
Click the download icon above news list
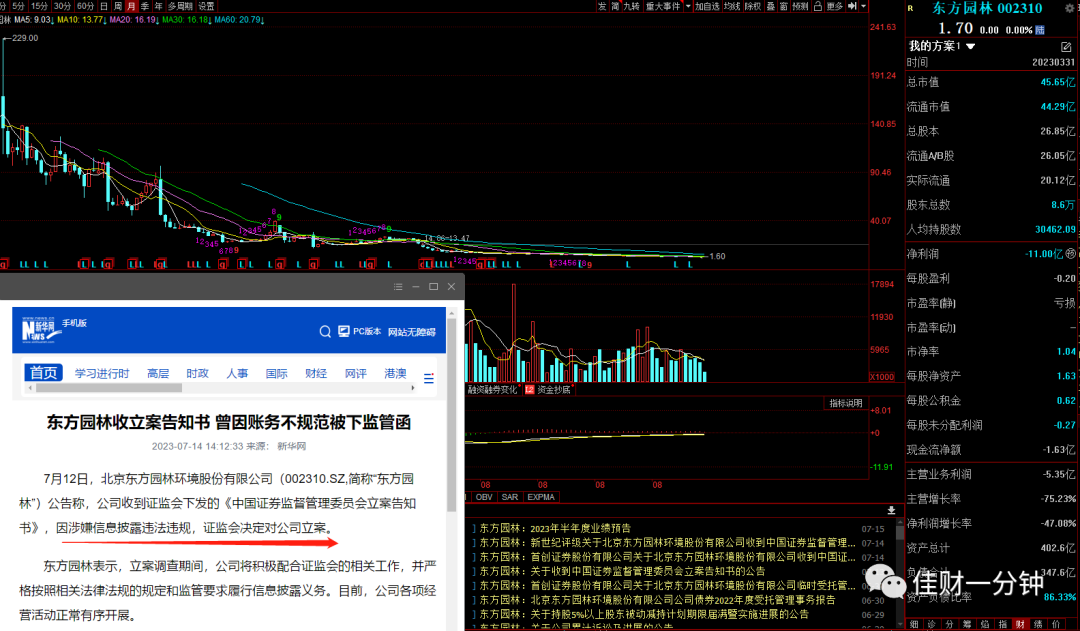click(x=891, y=510)
